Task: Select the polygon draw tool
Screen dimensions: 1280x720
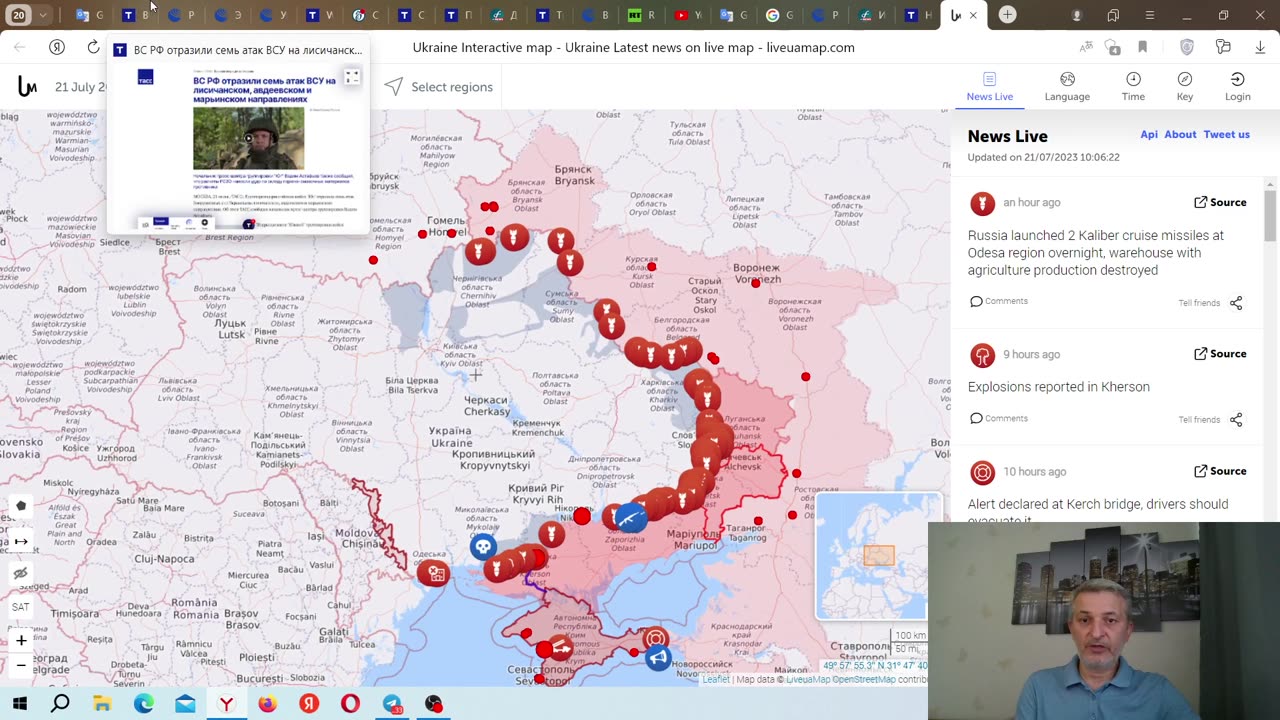Action: pos(21,506)
